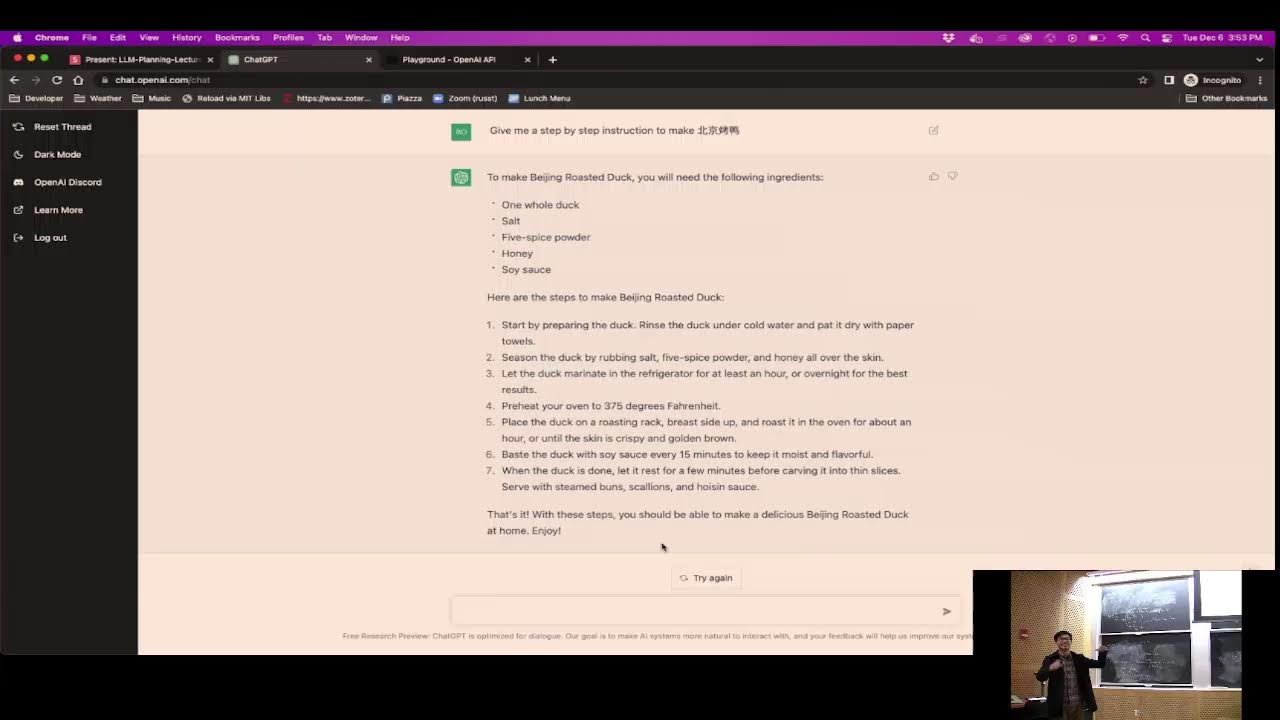
Task: Open the tab search chevron in Chrome
Action: (1260, 59)
